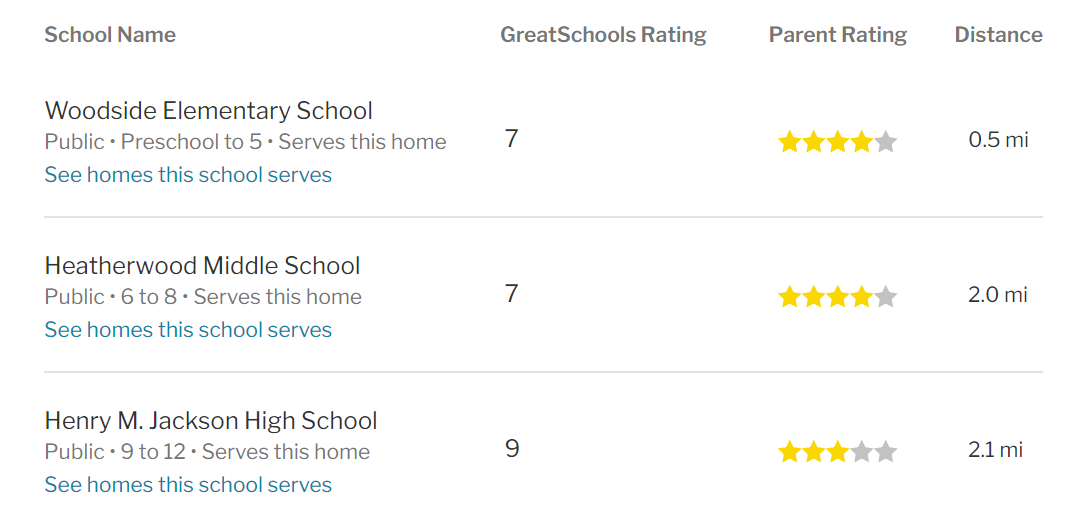Image resolution: width=1078 pixels, height=532 pixels.
Task: Click Henry M. Jackson's grey fourth star
Action: (x=862, y=452)
